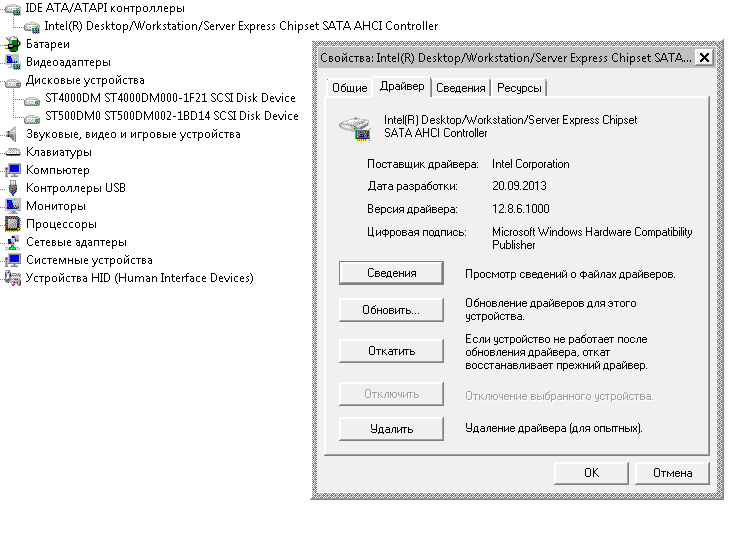Click the Дисковые устройства drive icon
This screenshot has width=748, height=549.
pyautogui.click(x=13, y=82)
